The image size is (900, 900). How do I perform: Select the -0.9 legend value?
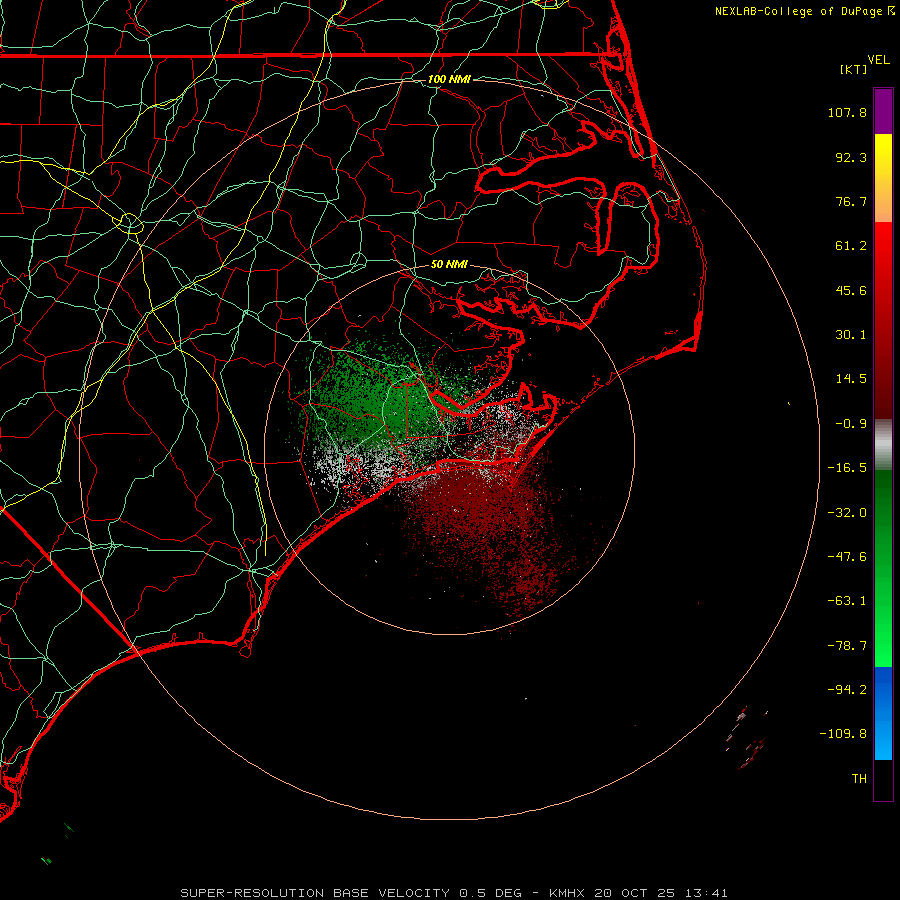(x=851, y=424)
